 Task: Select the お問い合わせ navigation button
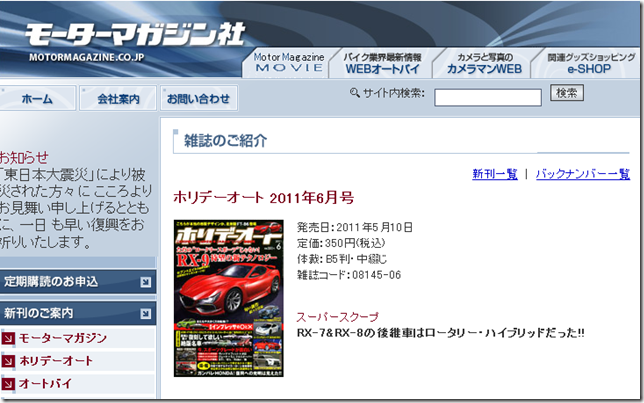(197, 99)
